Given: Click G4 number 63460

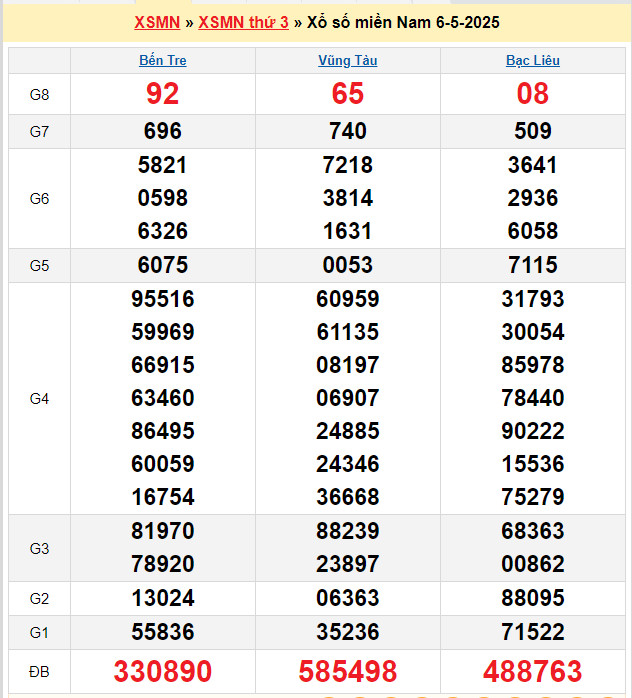Looking at the screenshot, I should tap(163, 398).
